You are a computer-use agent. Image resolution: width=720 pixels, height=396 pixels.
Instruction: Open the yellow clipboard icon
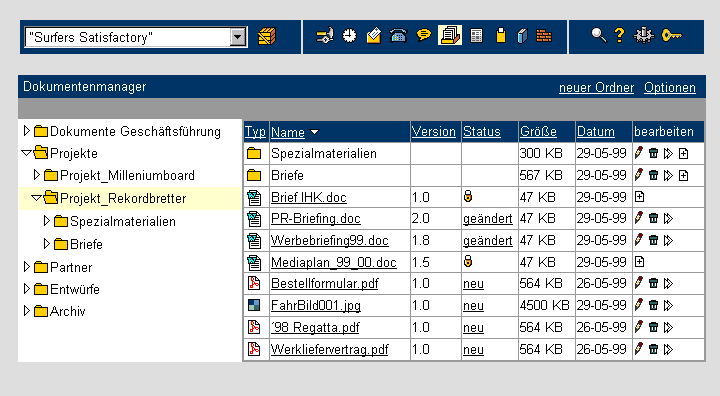pyautogui.click(x=501, y=35)
